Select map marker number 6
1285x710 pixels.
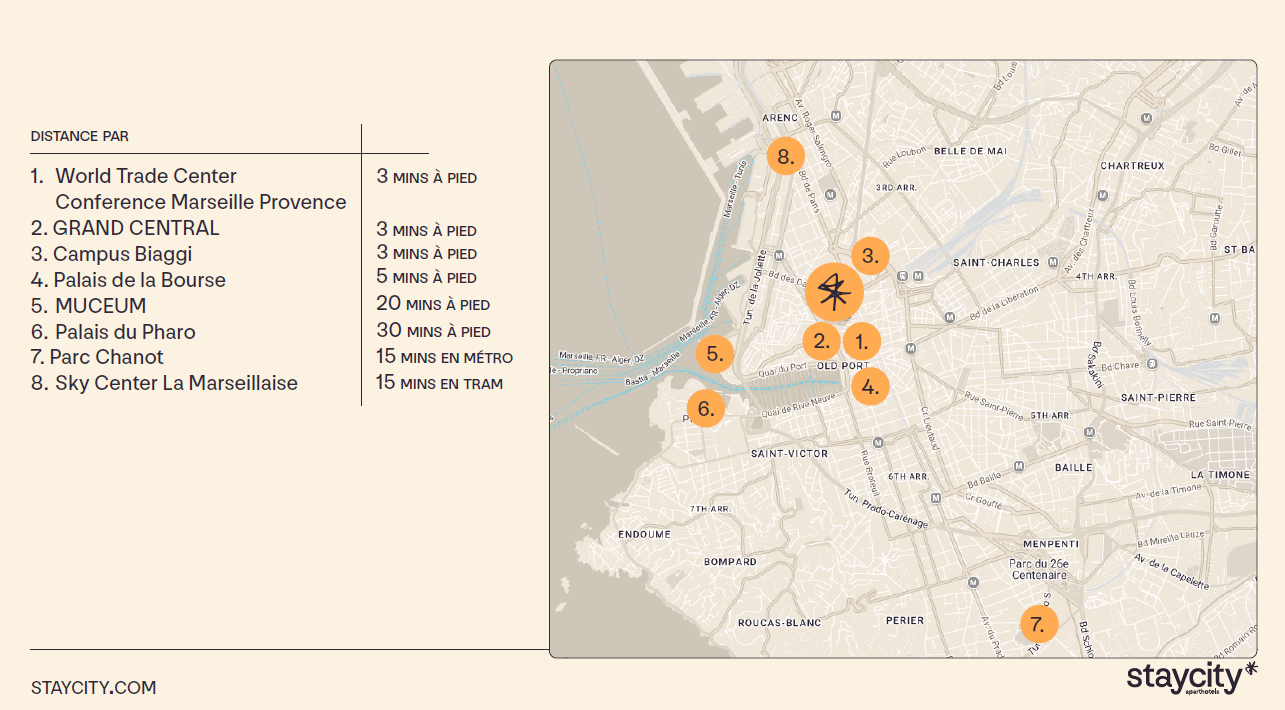[x=706, y=408]
